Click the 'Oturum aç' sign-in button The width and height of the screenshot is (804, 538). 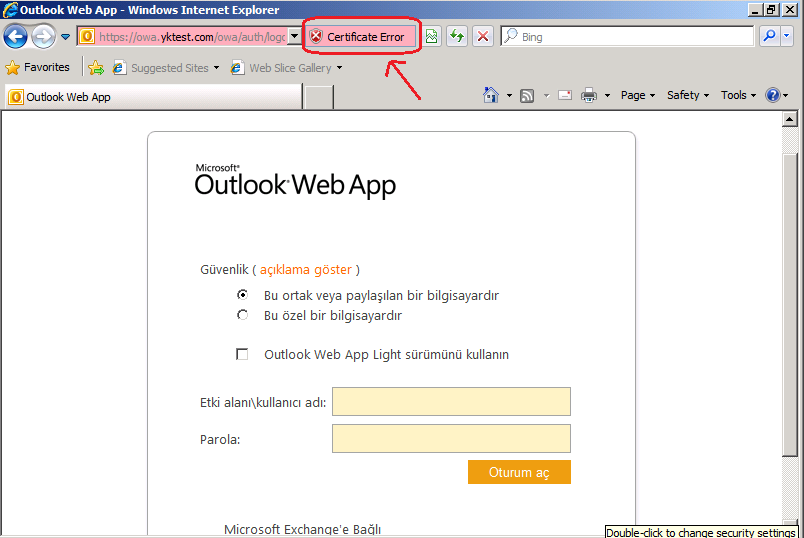tap(519, 472)
